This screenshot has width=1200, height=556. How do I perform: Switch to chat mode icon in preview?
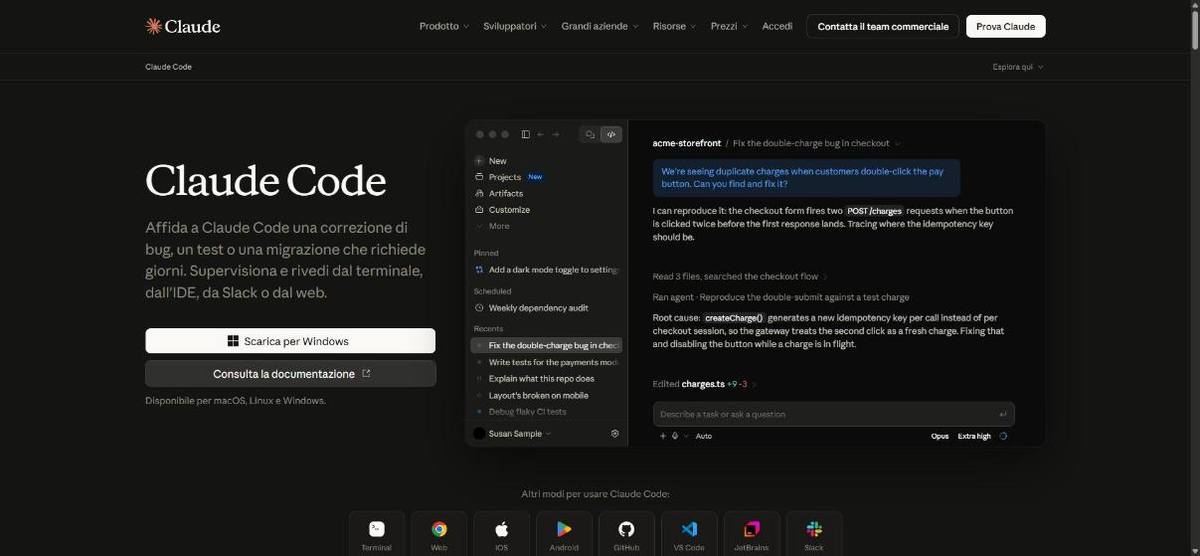coord(590,134)
